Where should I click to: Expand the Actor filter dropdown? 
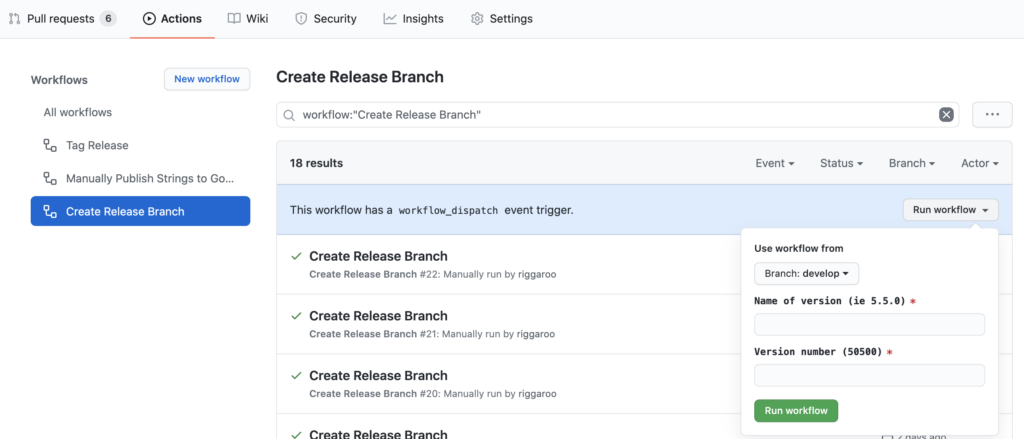(x=980, y=163)
